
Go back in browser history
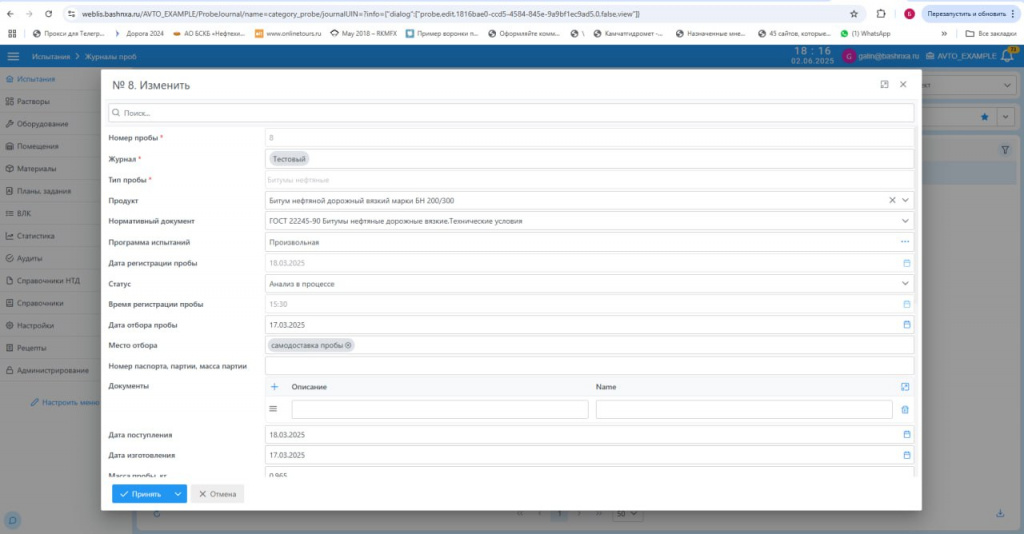coord(10,14)
